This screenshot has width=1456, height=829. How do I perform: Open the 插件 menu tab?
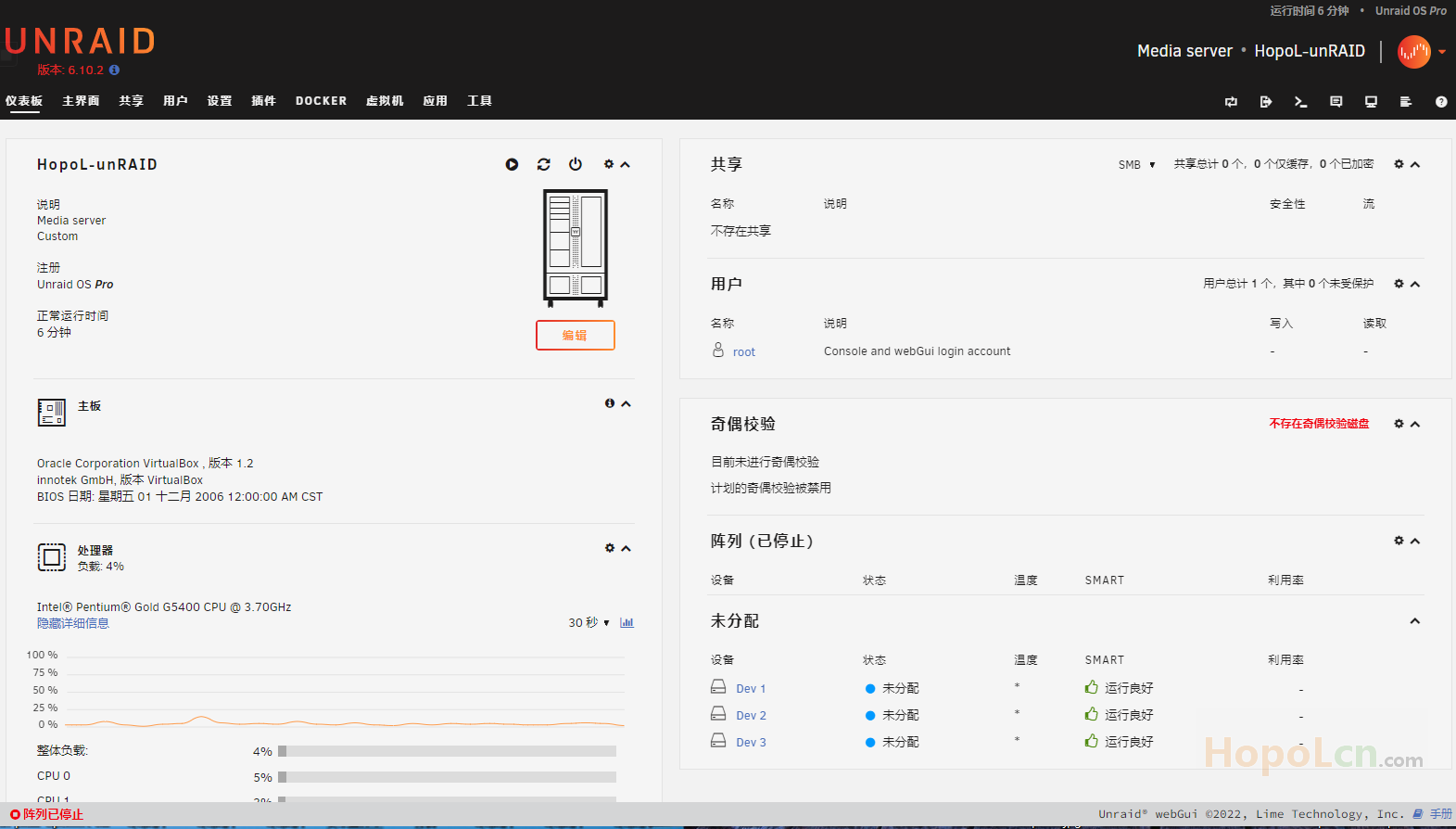coord(264,101)
